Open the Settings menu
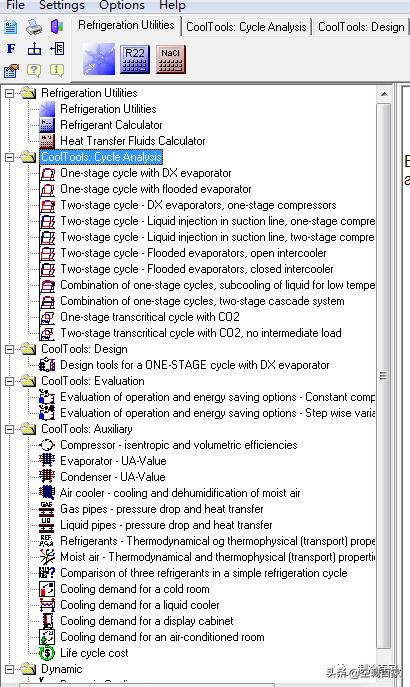Image resolution: width=410 pixels, height=687 pixels. click(x=62, y=5)
